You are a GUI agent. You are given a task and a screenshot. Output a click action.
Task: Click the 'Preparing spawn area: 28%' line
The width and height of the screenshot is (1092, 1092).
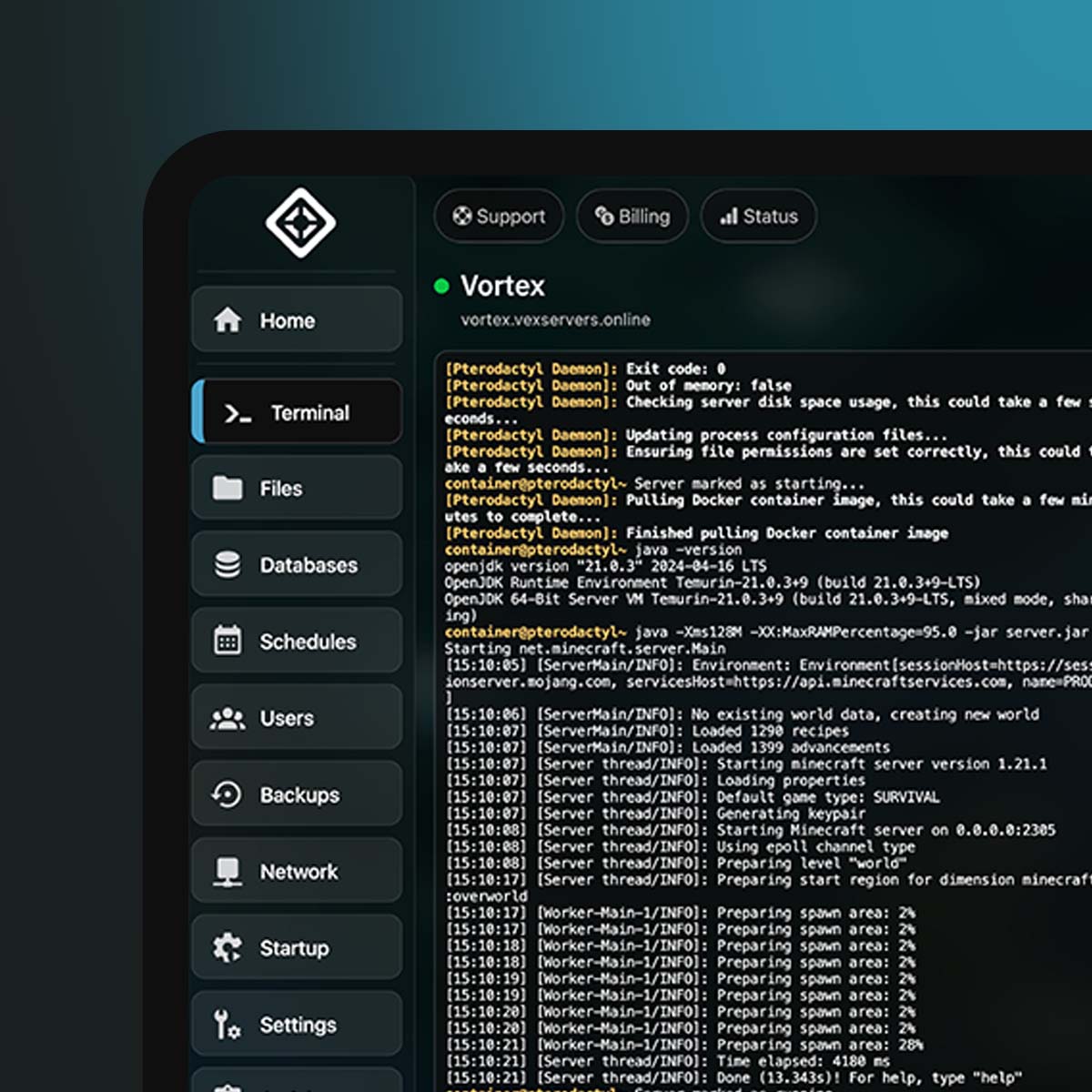pyautogui.click(x=683, y=1045)
